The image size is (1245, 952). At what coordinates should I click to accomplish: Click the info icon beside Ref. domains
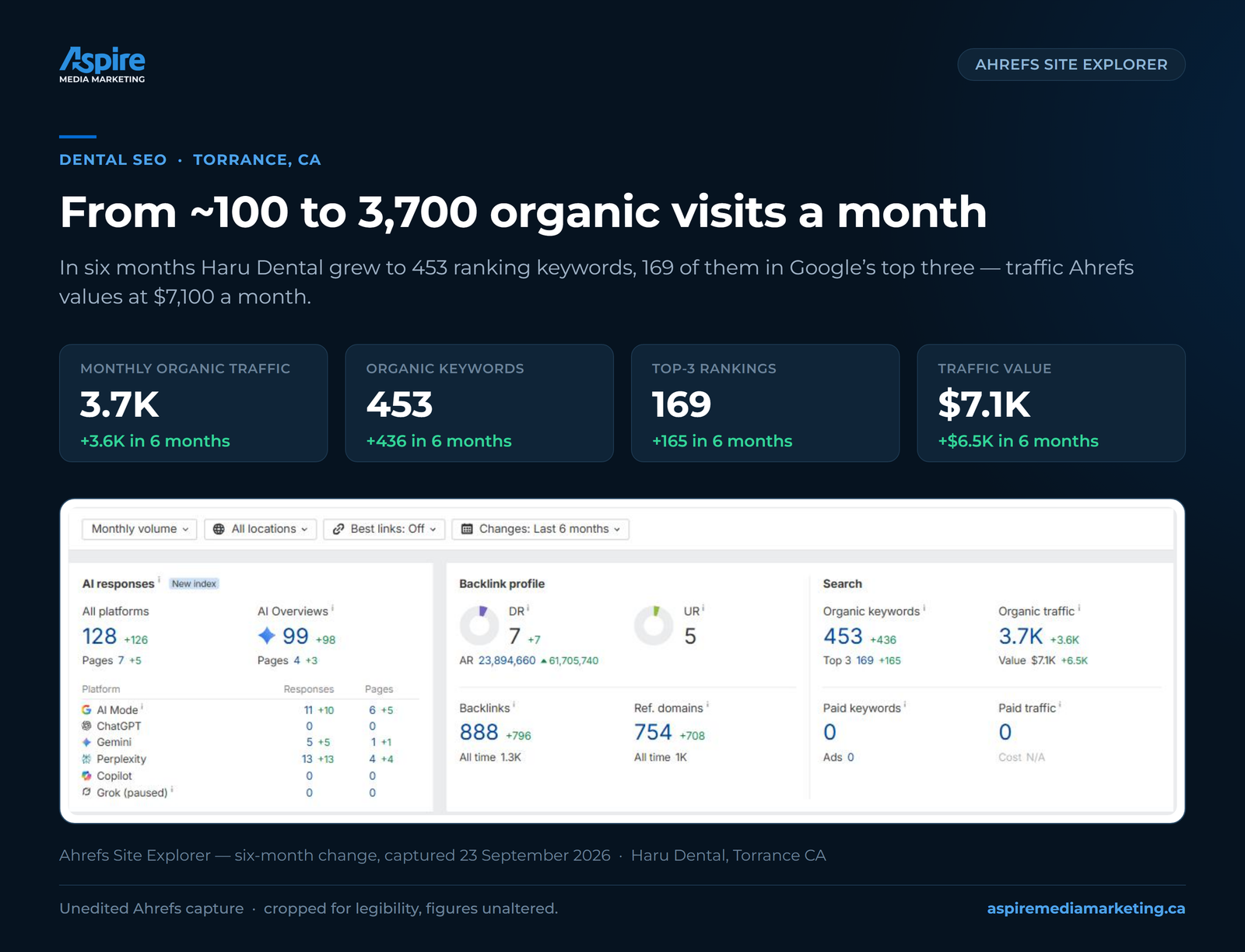tap(707, 705)
